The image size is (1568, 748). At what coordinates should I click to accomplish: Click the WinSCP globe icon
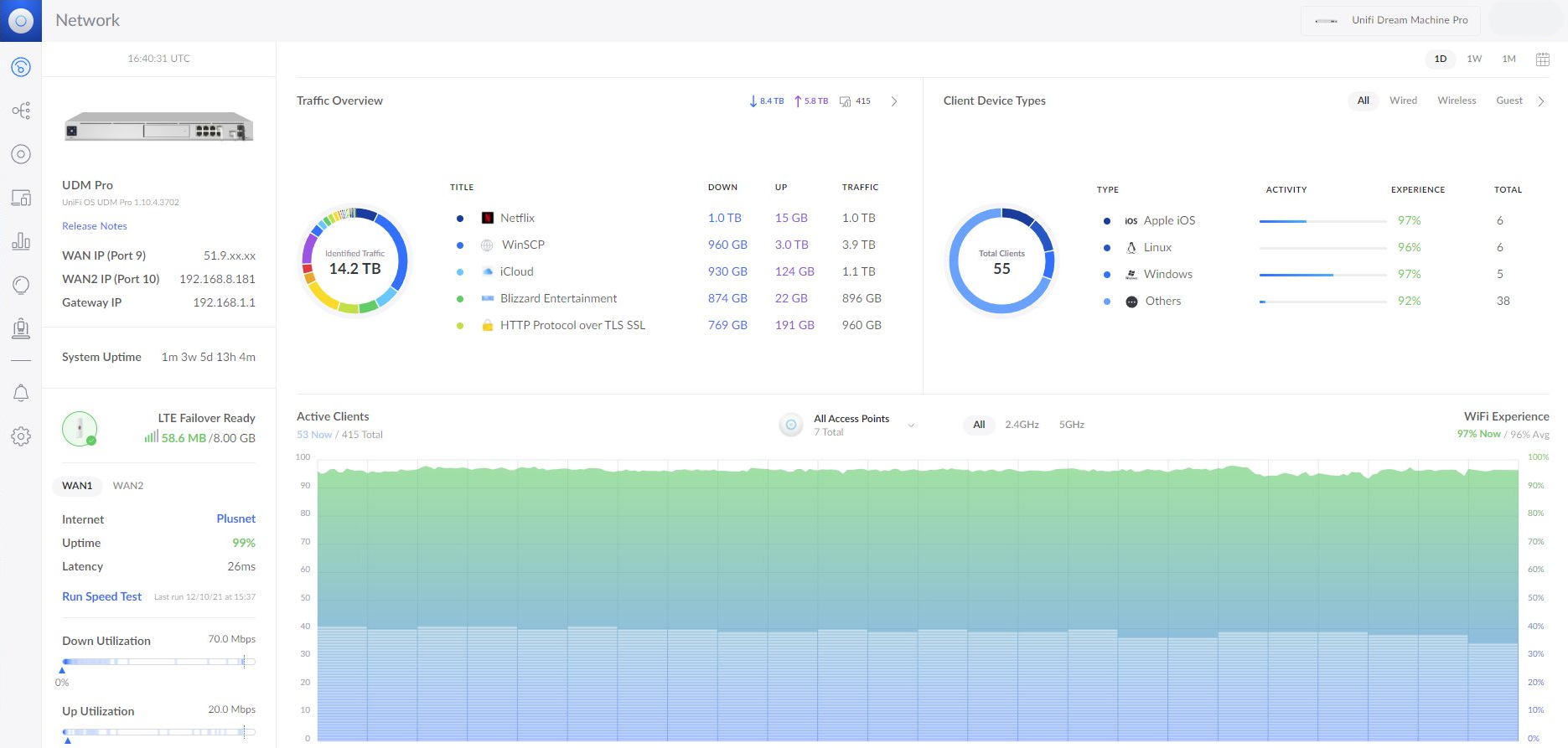coord(487,245)
